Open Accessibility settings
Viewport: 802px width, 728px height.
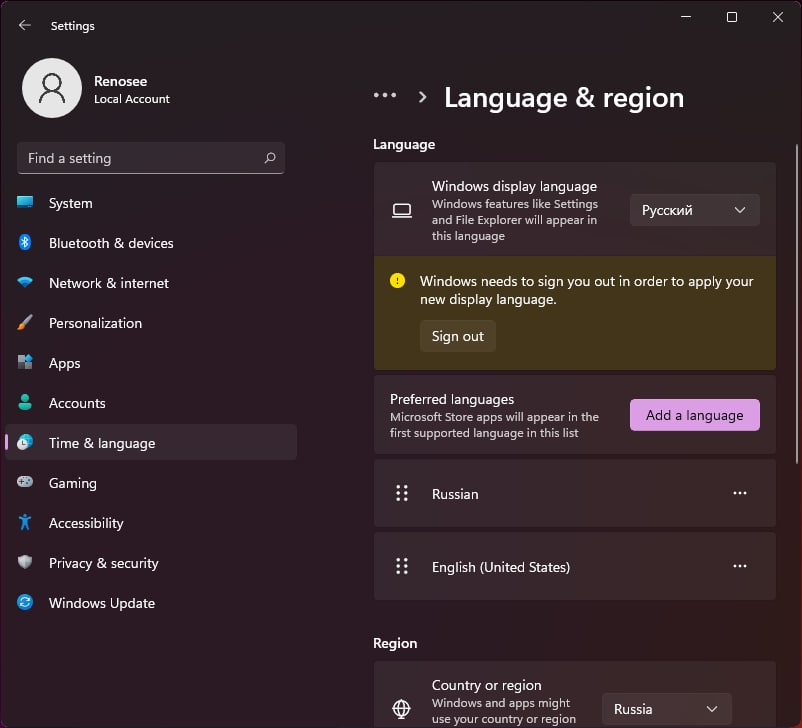click(x=151, y=522)
